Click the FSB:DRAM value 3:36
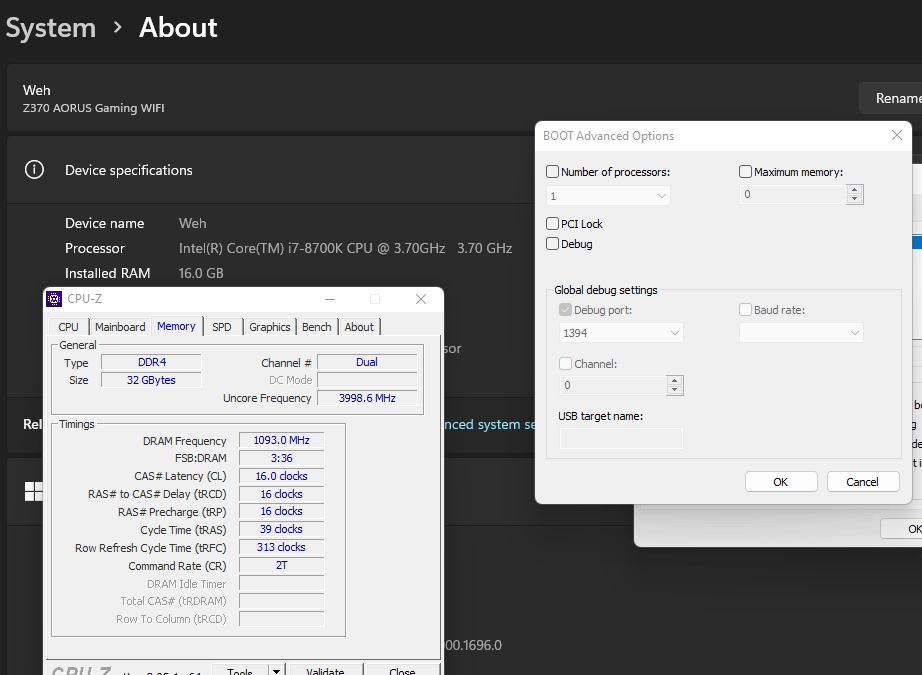The image size is (922, 675). [x=282, y=458]
